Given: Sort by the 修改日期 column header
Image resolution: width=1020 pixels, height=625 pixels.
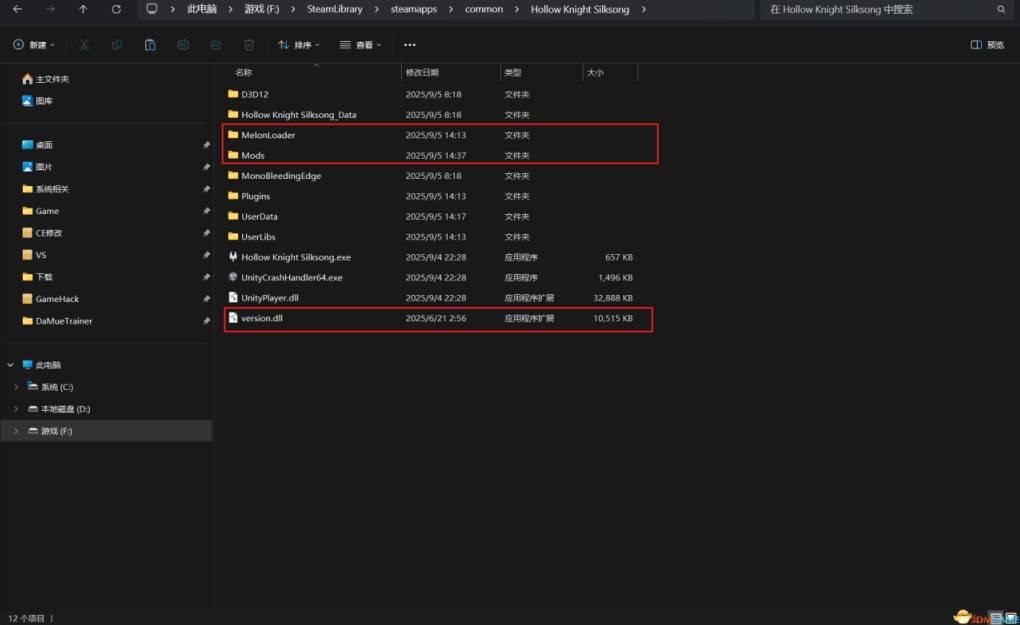Looking at the screenshot, I should (422, 73).
